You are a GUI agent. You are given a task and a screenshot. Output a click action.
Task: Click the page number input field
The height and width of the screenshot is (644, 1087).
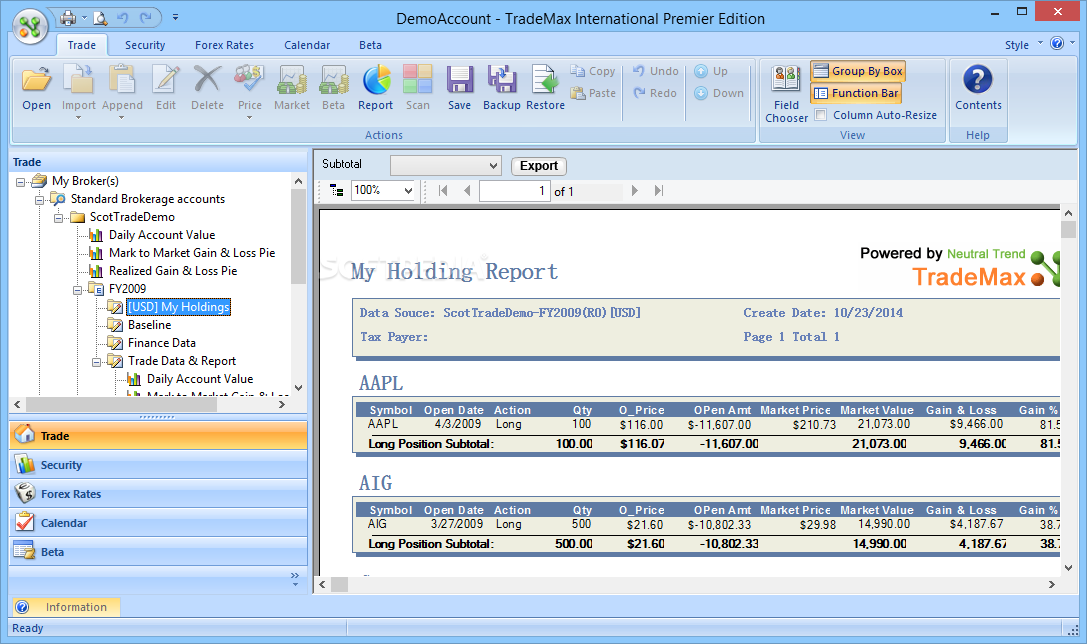[515, 191]
